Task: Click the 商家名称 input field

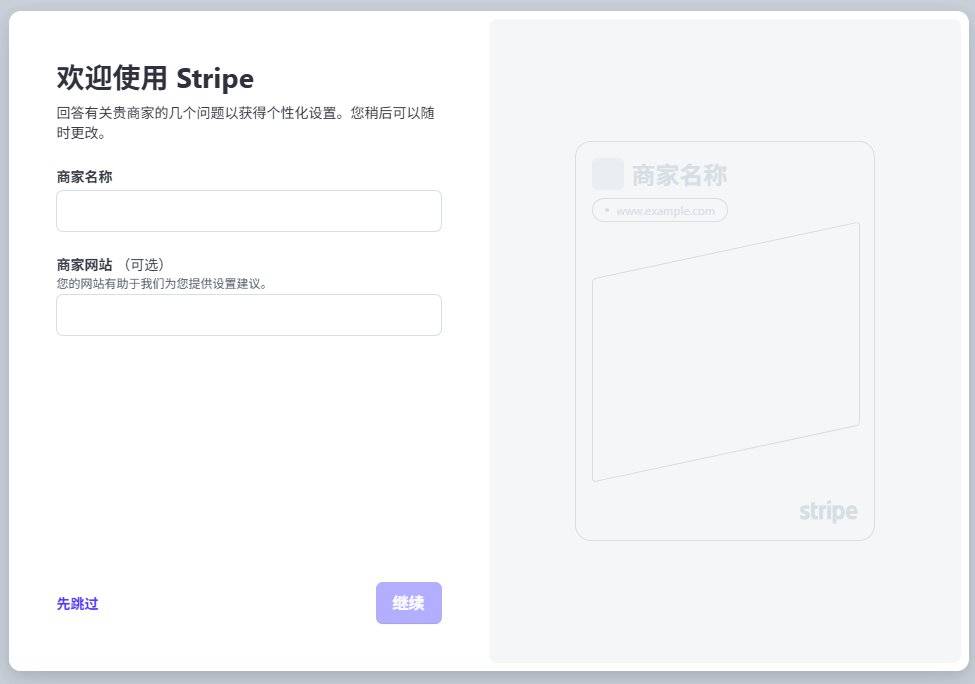Action: pos(248,211)
